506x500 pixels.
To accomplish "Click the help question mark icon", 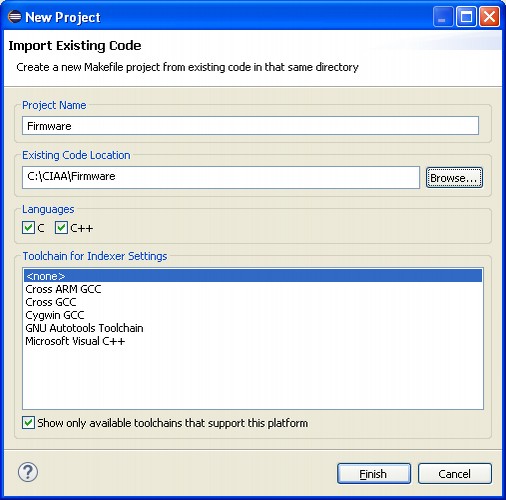I will (28, 472).
